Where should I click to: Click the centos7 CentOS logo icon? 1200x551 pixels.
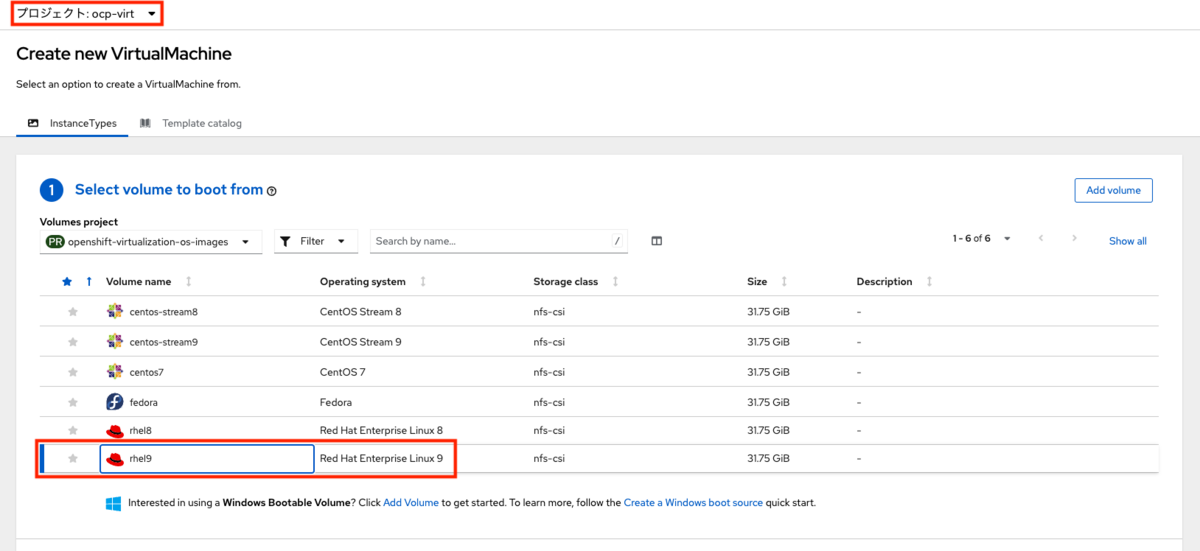click(115, 372)
